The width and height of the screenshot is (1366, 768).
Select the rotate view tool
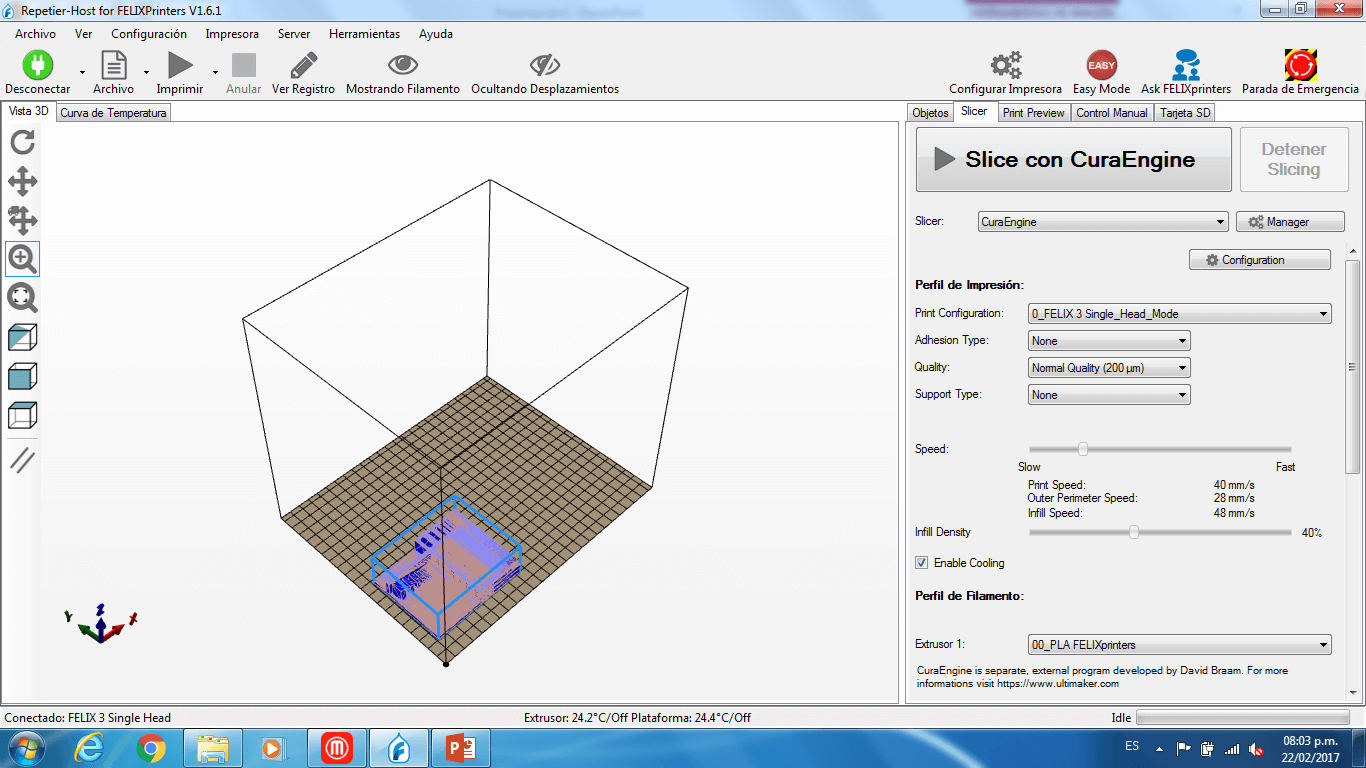tap(22, 142)
